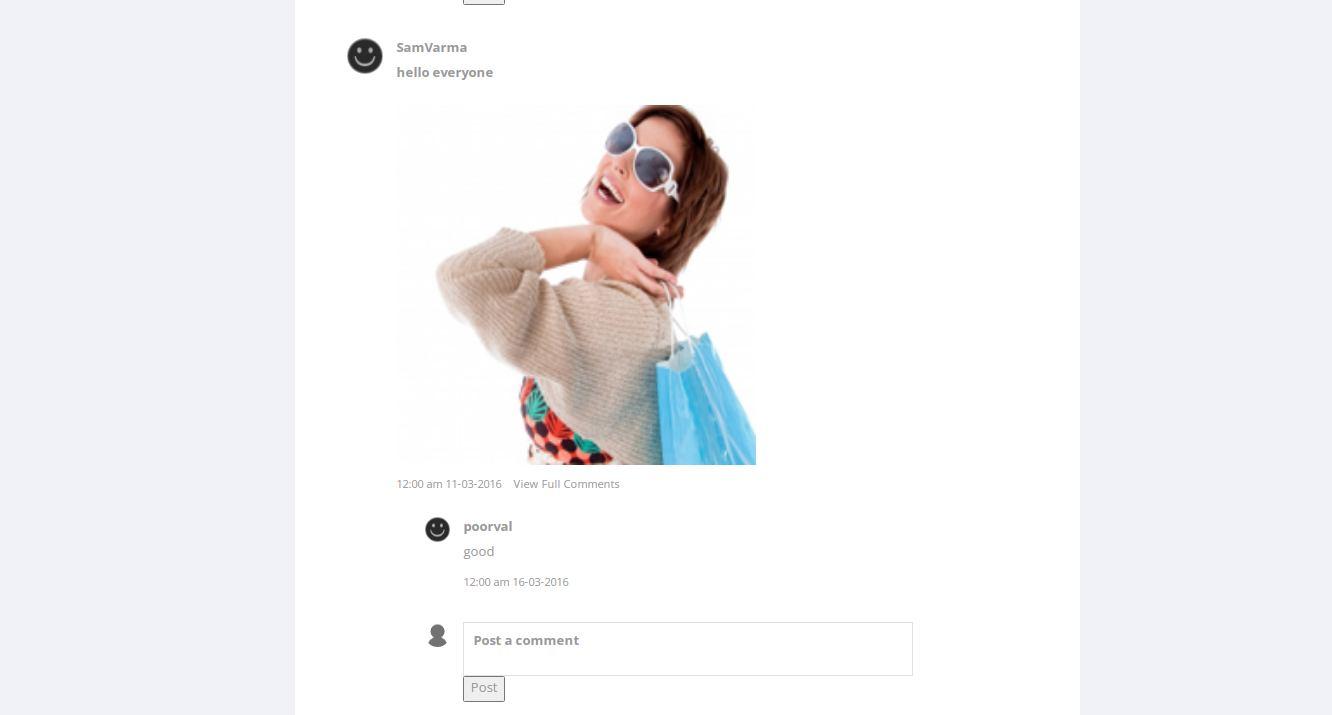The image size is (1332, 715).
Task: Open View Full Comments
Action: pyautogui.click(x=566, y=484)
